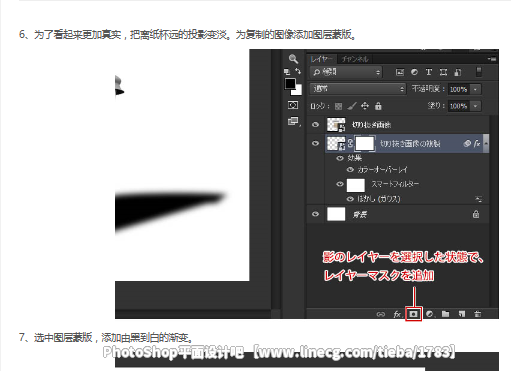This screenshot has width=511, height=371.
Task: Filter layers by text type (T)
Action: pyautogui.click(x=429, y=72)
